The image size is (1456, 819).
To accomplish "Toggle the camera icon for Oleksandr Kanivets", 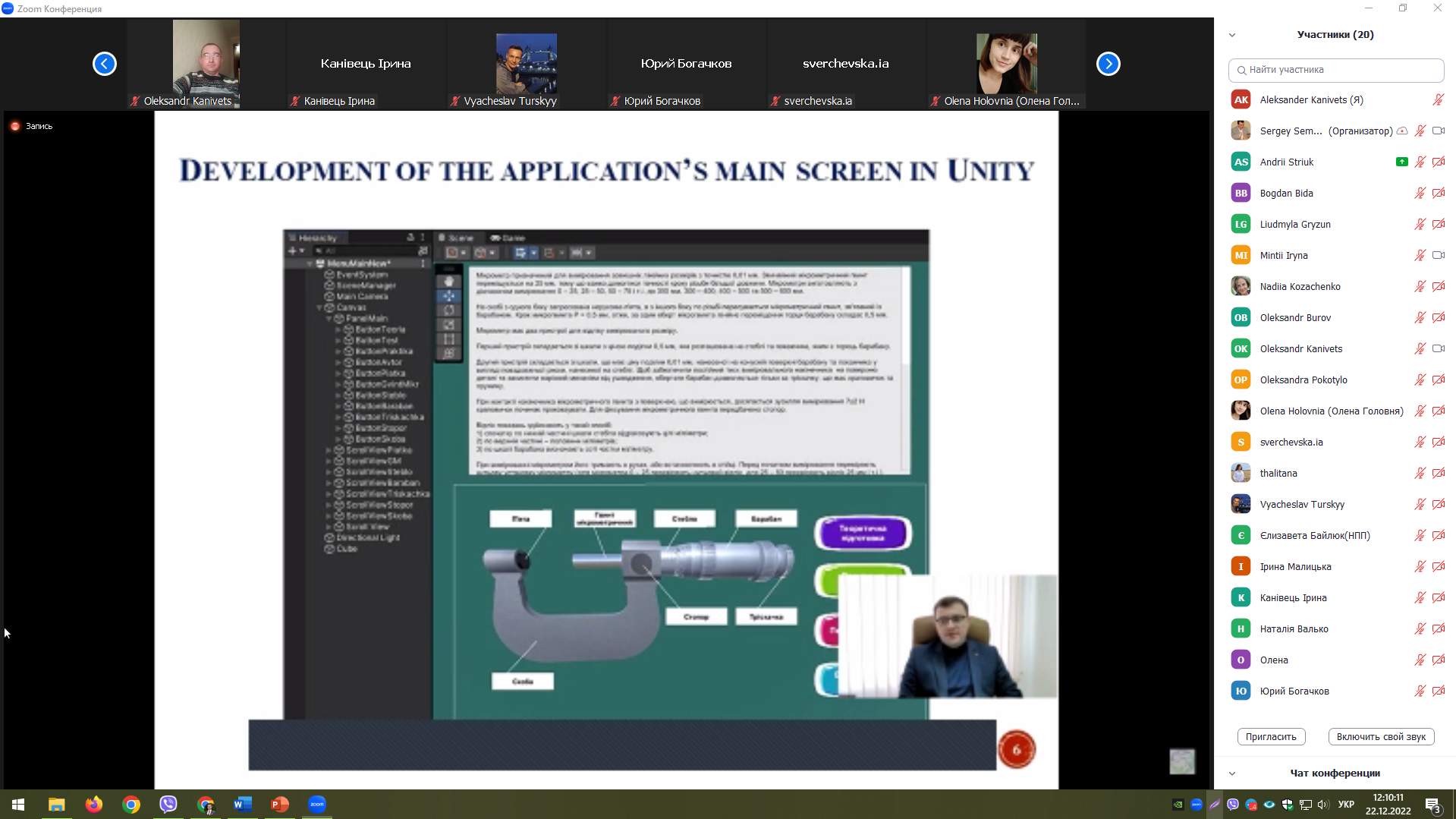I will tap(1439, 348).
